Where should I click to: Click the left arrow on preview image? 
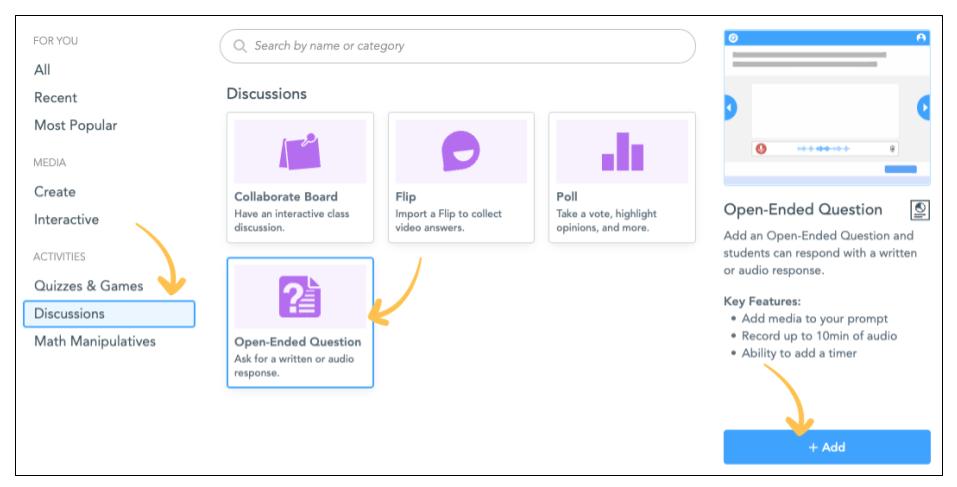coord(730,107)
